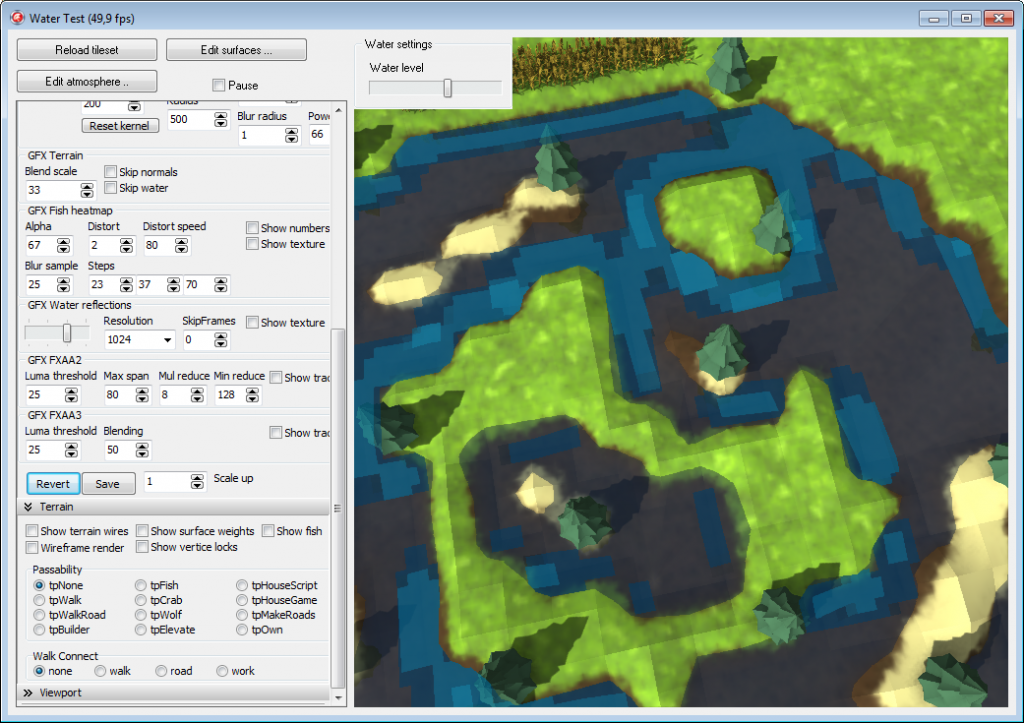The image size is (1024, 723).
Task: Choose tpBuilder passability
Action: point(39,630)
